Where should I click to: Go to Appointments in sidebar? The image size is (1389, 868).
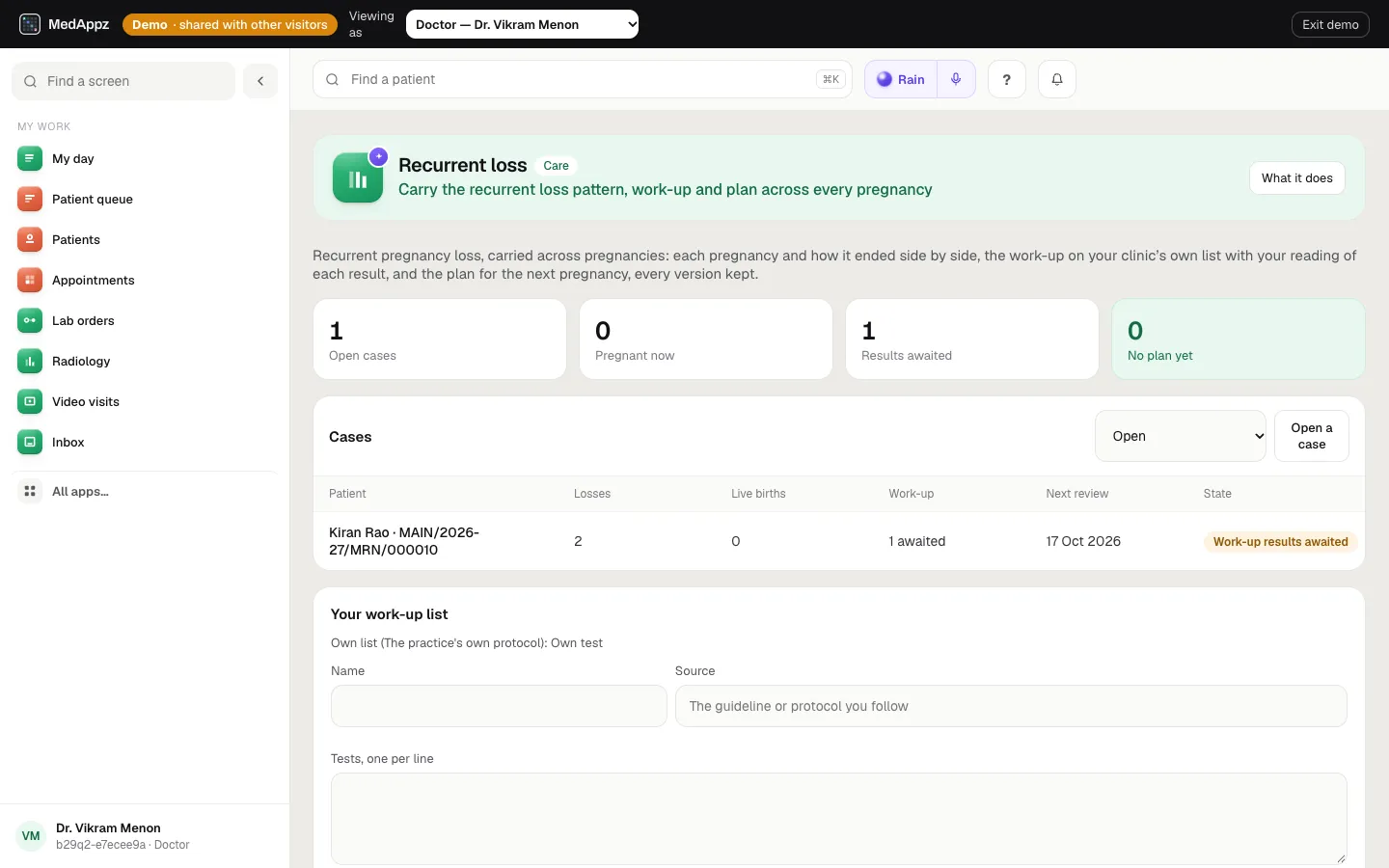pos(145,280)
